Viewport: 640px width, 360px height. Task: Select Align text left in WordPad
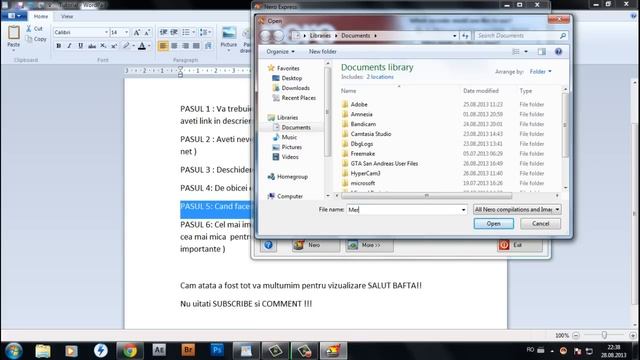coord(163,46)
